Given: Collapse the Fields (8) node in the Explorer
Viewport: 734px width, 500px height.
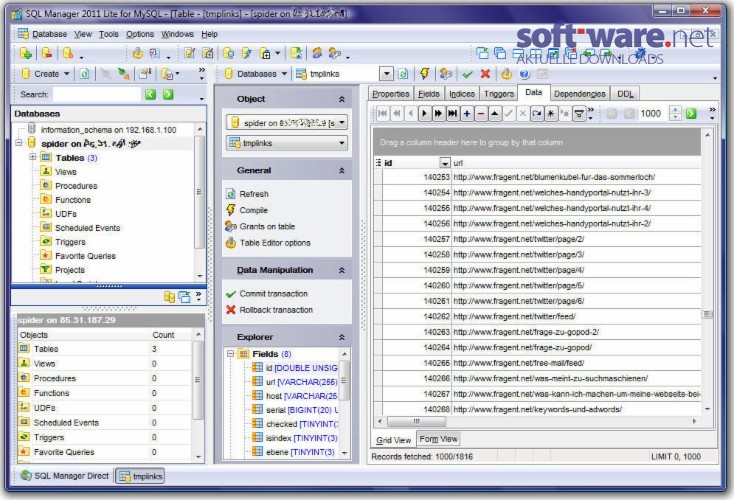Looking at the screenshot, I should [x=230, y=353].
